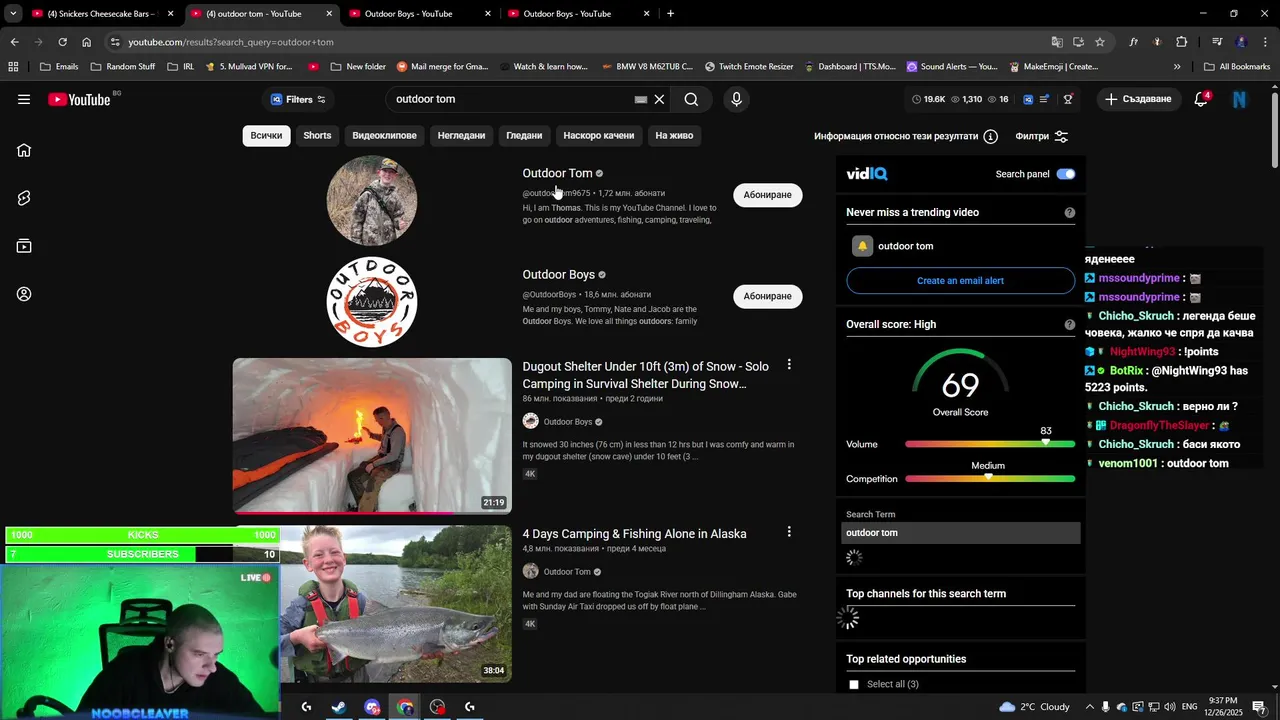Open the vidIQ list icon in header

1044,99
